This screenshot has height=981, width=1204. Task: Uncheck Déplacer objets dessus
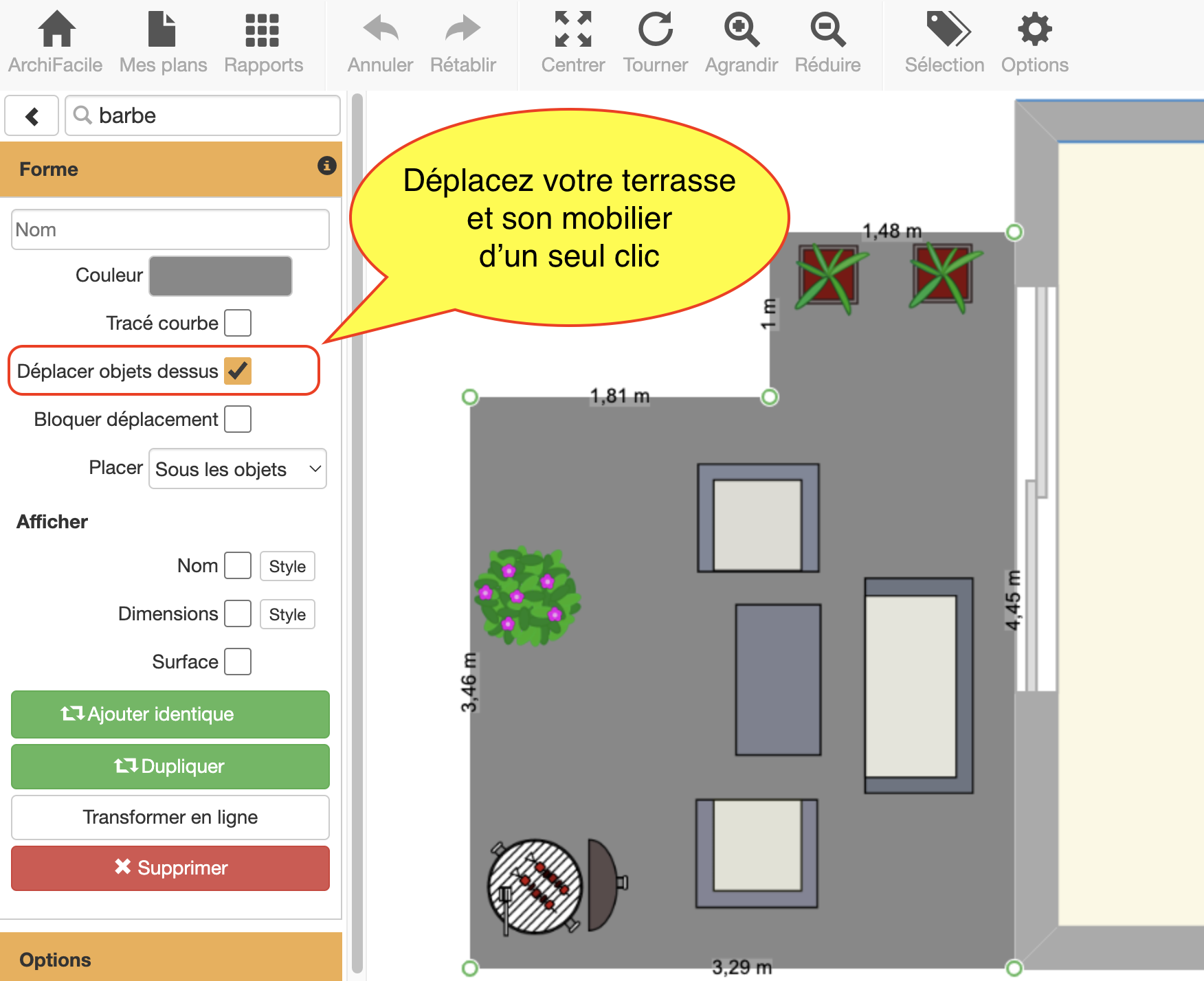[238, 371]
